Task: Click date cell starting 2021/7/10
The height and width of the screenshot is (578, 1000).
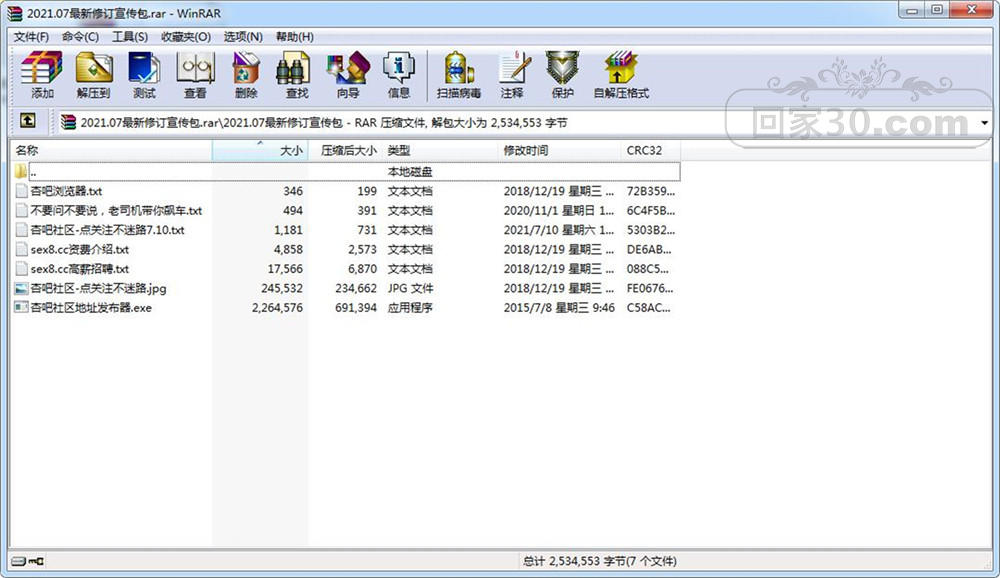Action: point(559,230)
